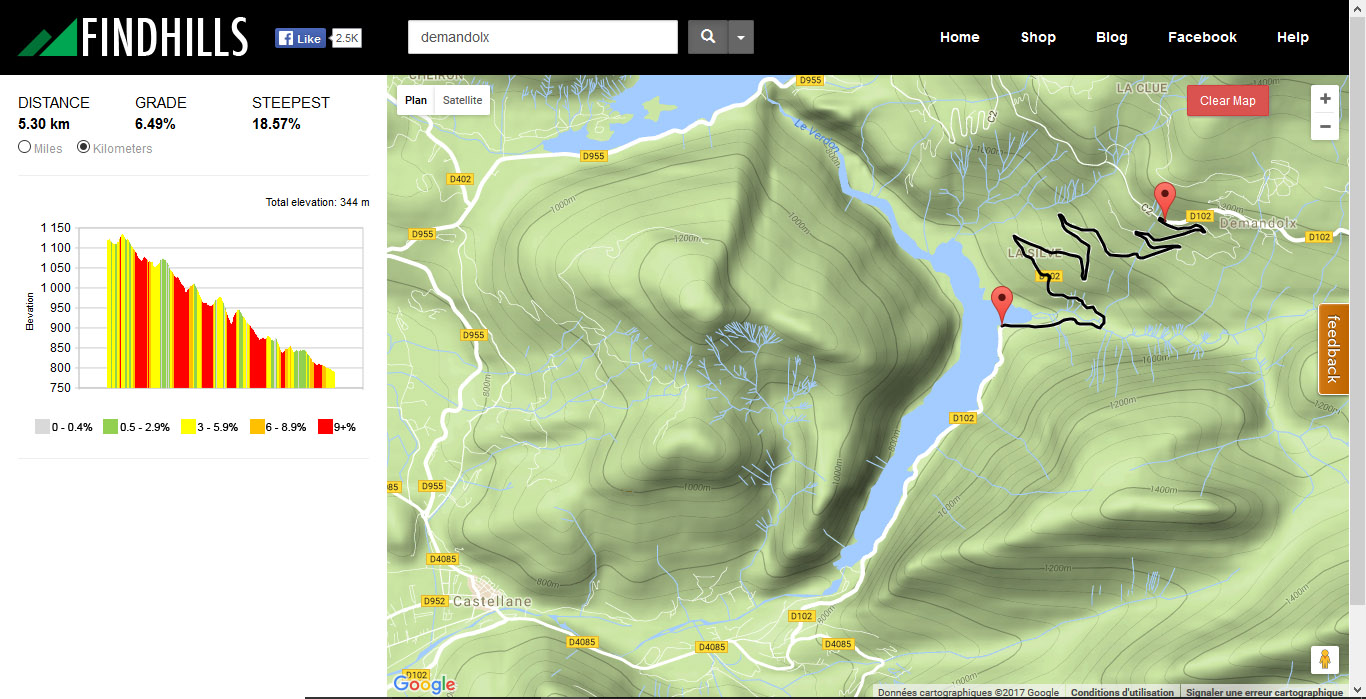Click the red marker at the lake shore

tap(1002, 304)
